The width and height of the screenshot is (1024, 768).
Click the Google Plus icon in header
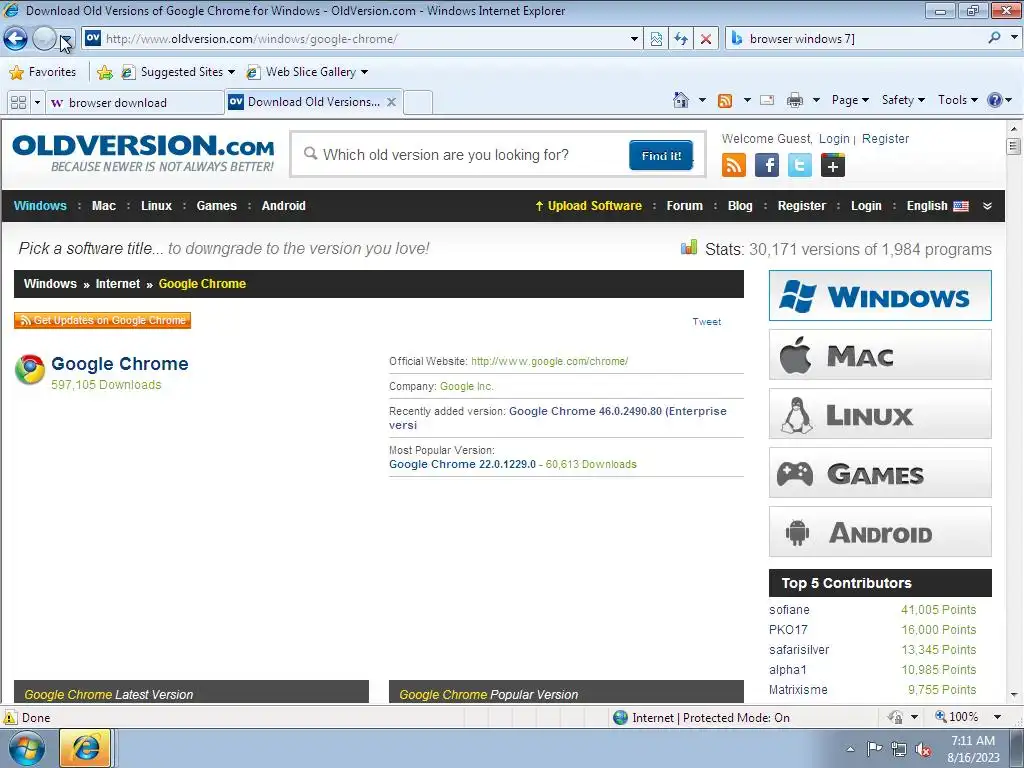click(x=833, y=165)
